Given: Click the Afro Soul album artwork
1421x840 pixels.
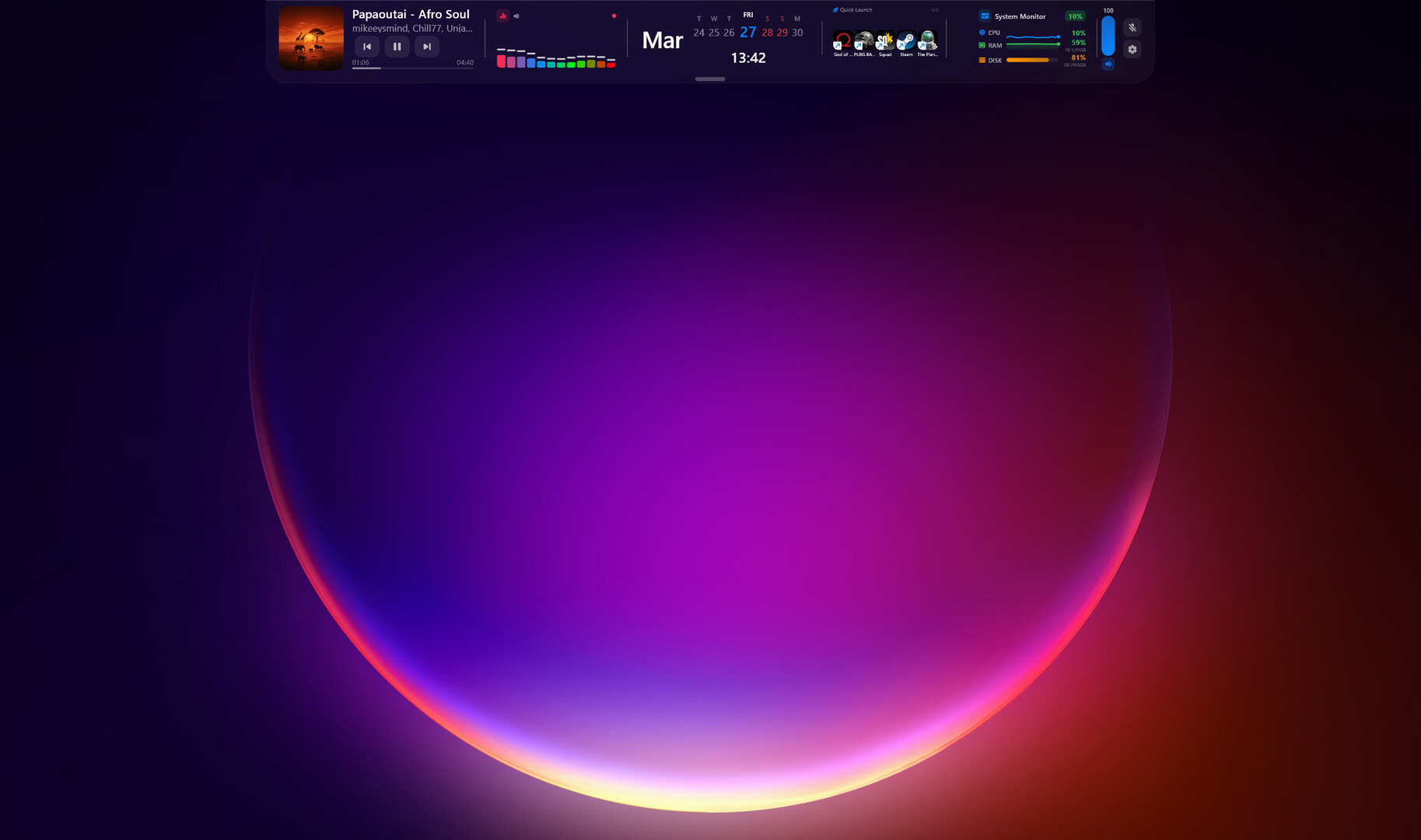Looking at the screenshot, I should (311, 38).
